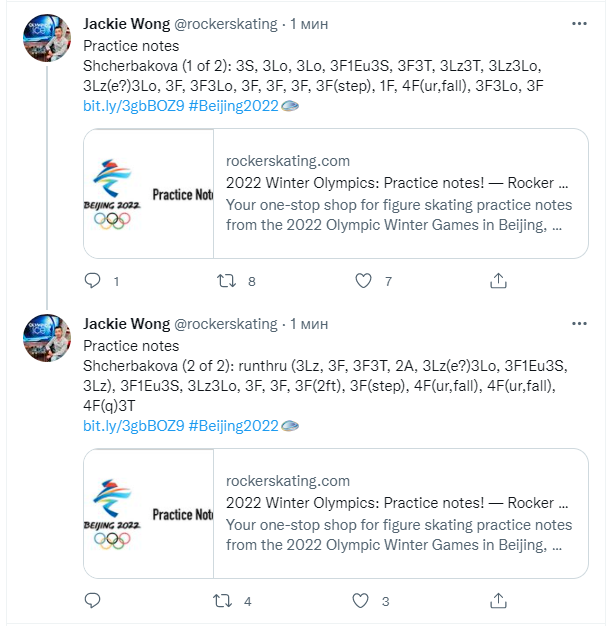Reply to the first Shcherbakova tweet
The height and width of the screenshot is (626, 606).
point(93,281)
